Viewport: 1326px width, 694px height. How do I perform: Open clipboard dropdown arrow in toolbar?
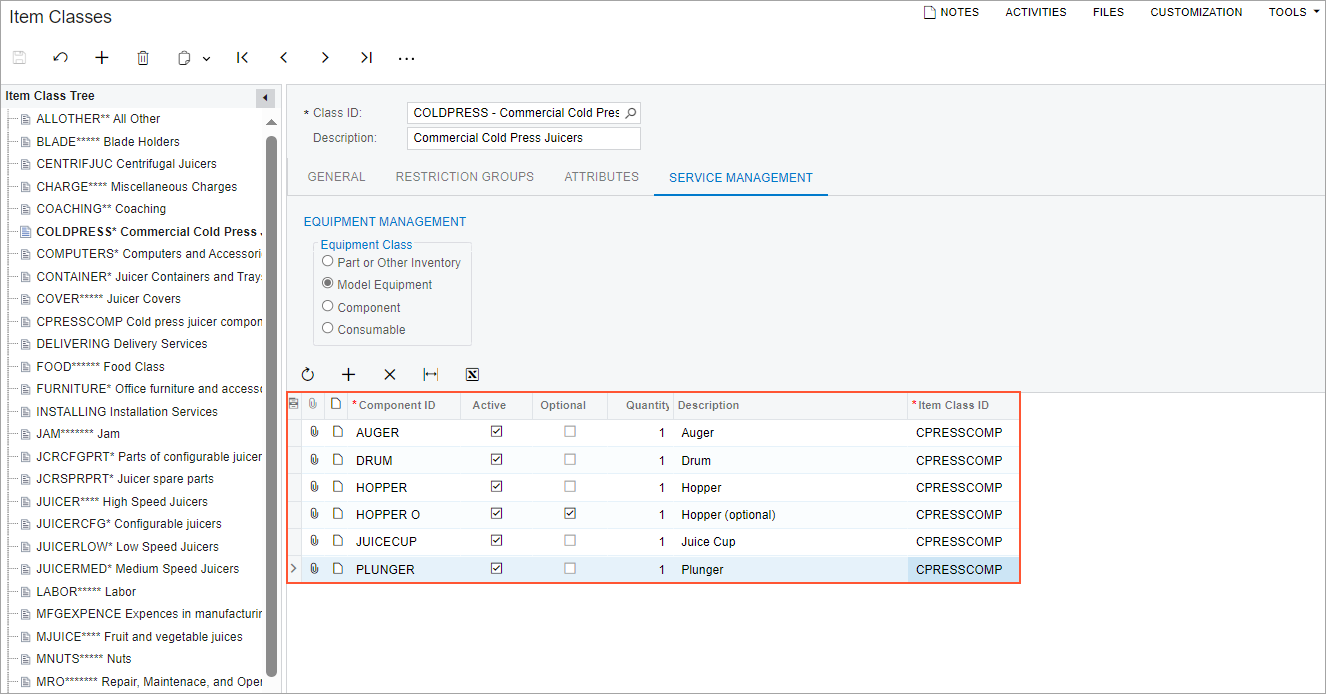pos(206,59)
